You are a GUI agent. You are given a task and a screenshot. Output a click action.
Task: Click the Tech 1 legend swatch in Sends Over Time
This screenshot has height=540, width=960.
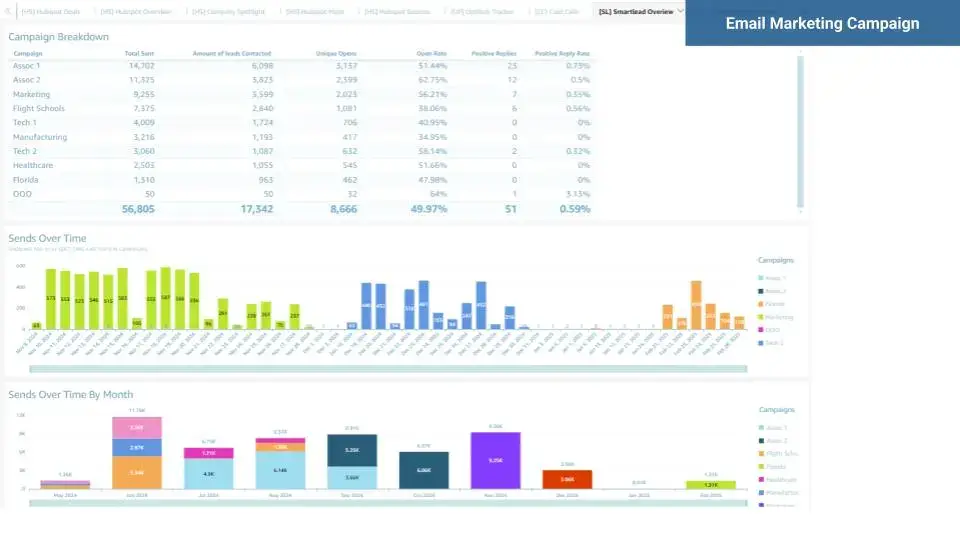click(x=761, y=342)
